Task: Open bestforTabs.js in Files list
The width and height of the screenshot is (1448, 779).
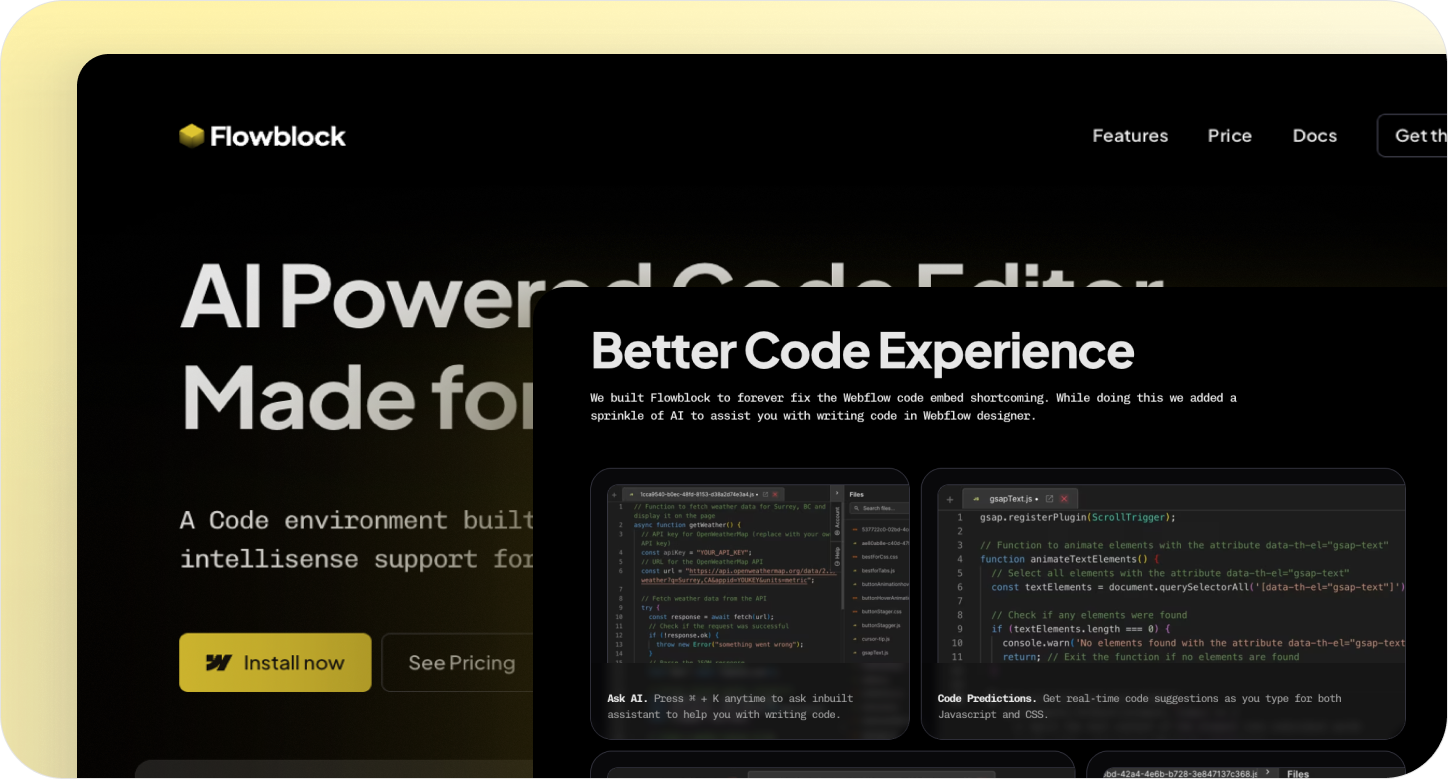Action: click(873, 571)
